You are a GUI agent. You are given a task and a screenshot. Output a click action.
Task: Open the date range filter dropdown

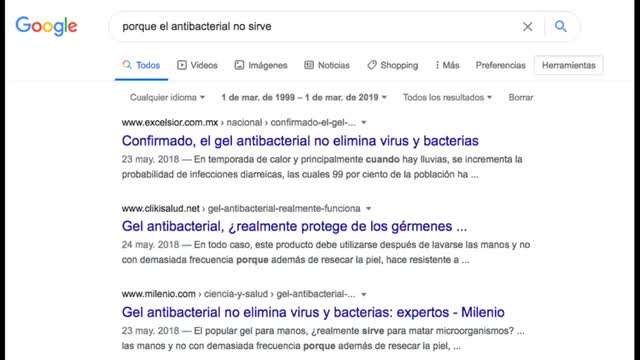click(x=304, y=98)
